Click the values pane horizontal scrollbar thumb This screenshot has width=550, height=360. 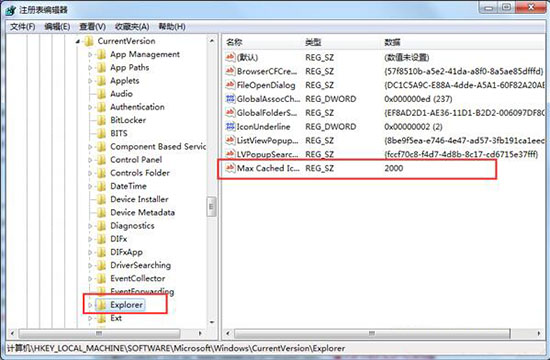point(372,333)
